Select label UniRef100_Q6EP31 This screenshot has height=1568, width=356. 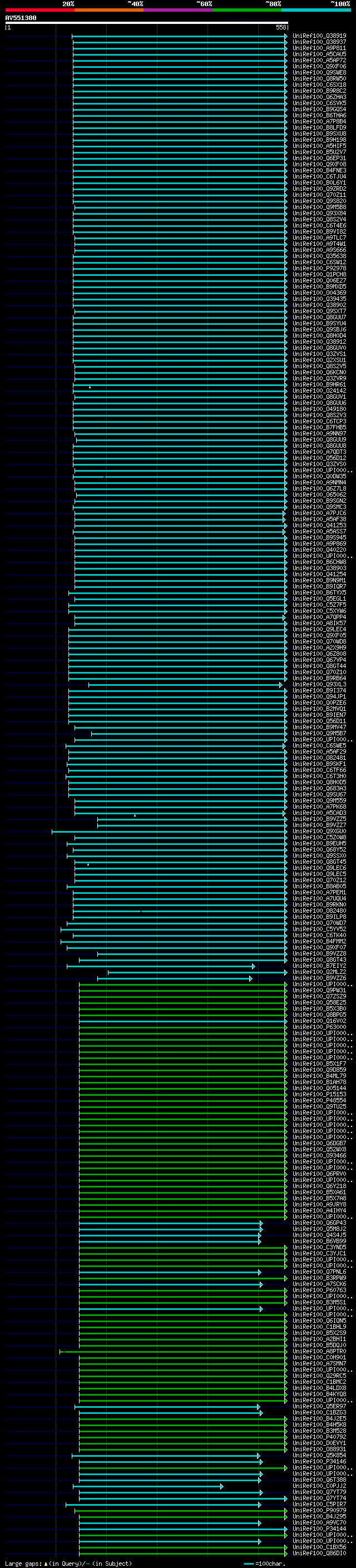(319, 159)
